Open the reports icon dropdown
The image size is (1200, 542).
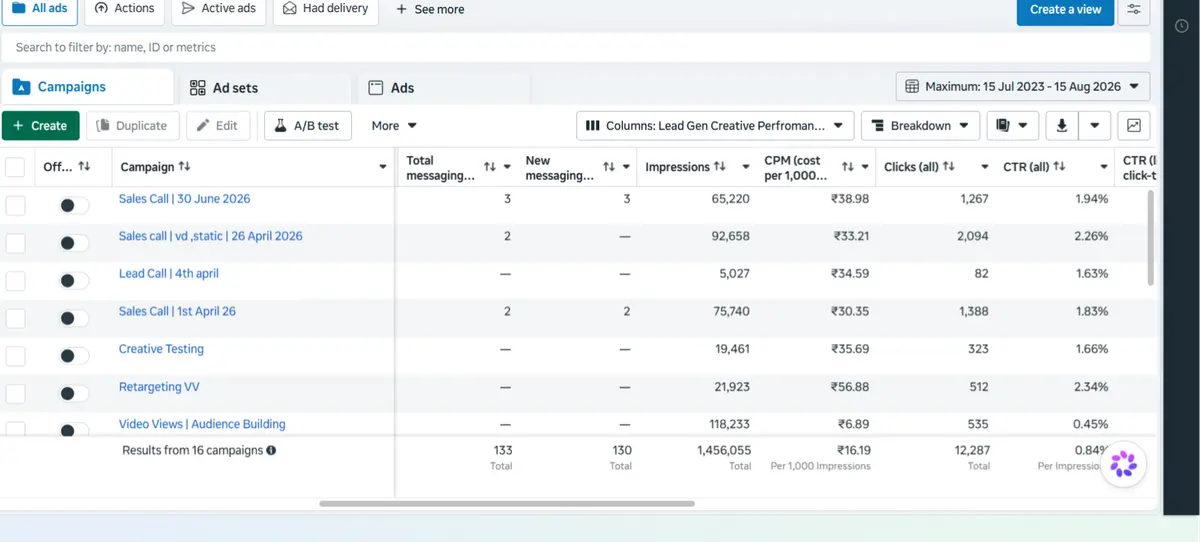[1012, 125]
